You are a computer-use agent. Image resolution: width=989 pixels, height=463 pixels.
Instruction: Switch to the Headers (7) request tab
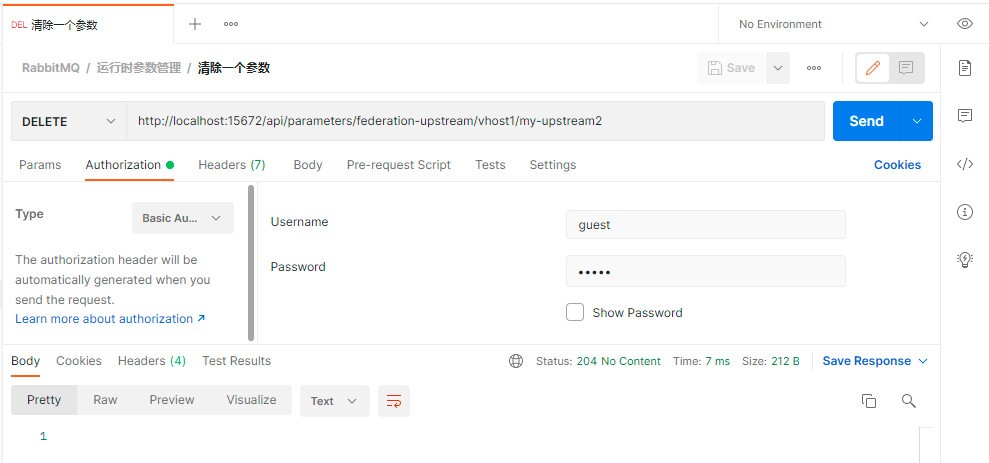pyautogui.click(x=231, y=165)
